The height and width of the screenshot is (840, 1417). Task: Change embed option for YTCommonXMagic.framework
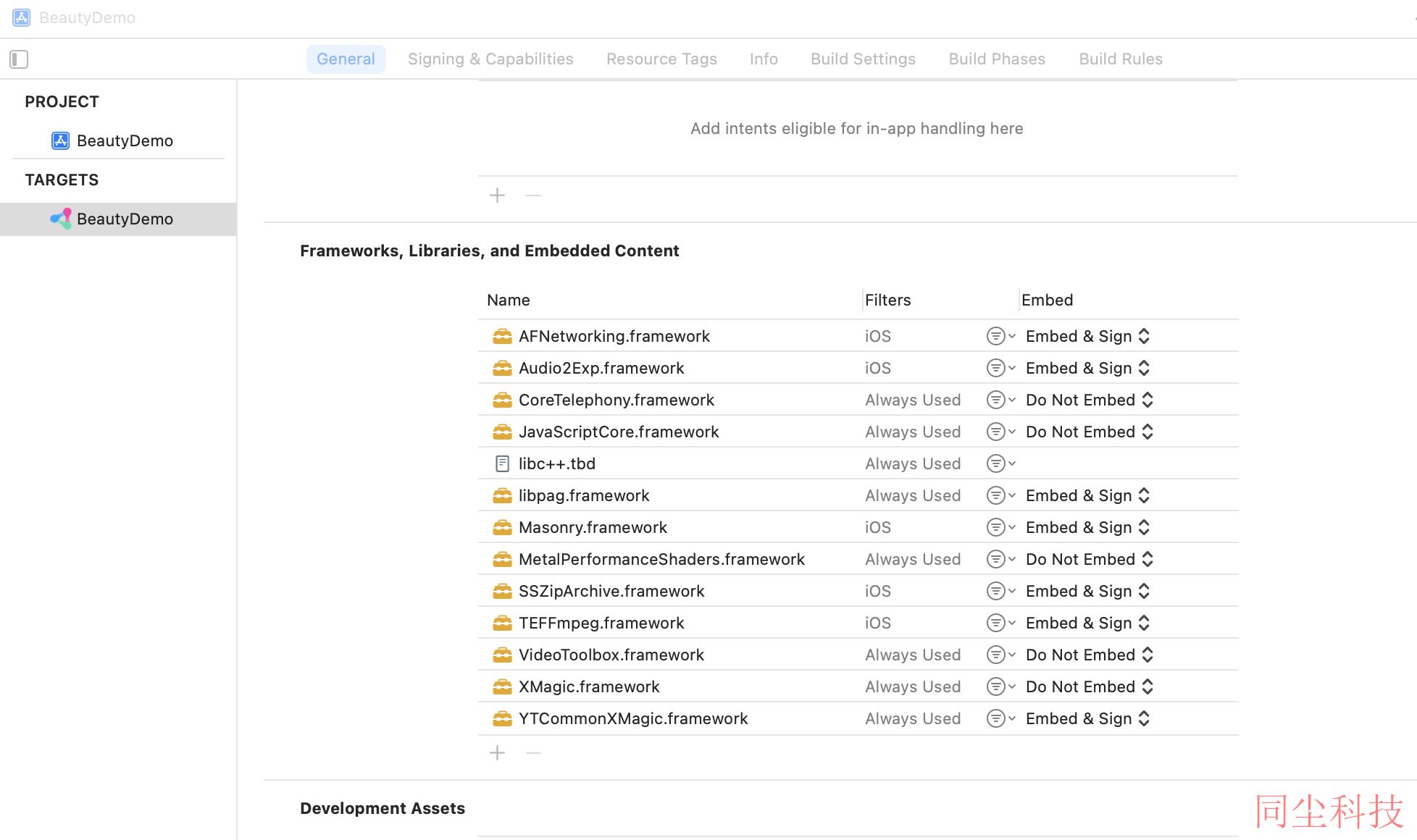(x=1088, y=718)
